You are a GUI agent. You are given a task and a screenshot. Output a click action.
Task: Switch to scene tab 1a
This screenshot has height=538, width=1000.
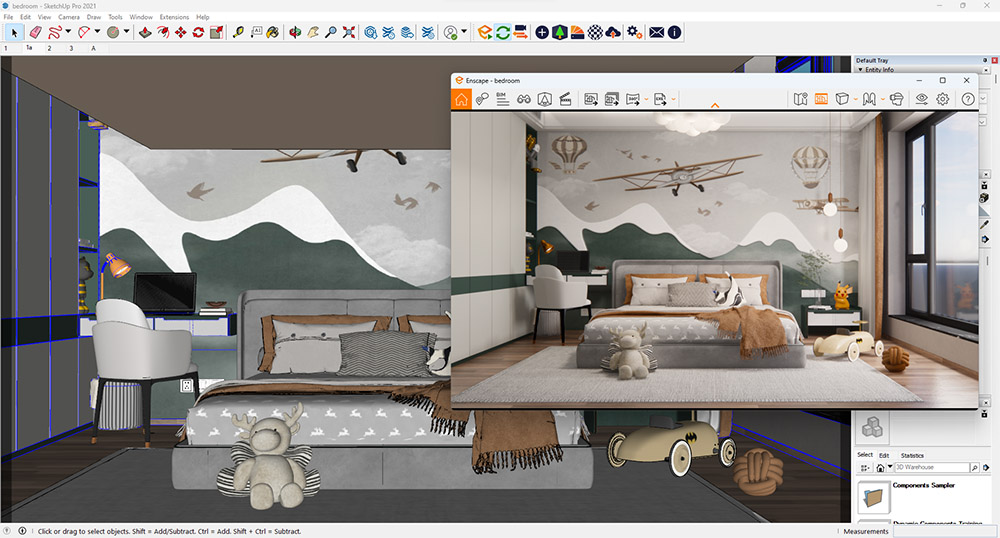click(x=29, y=48)
